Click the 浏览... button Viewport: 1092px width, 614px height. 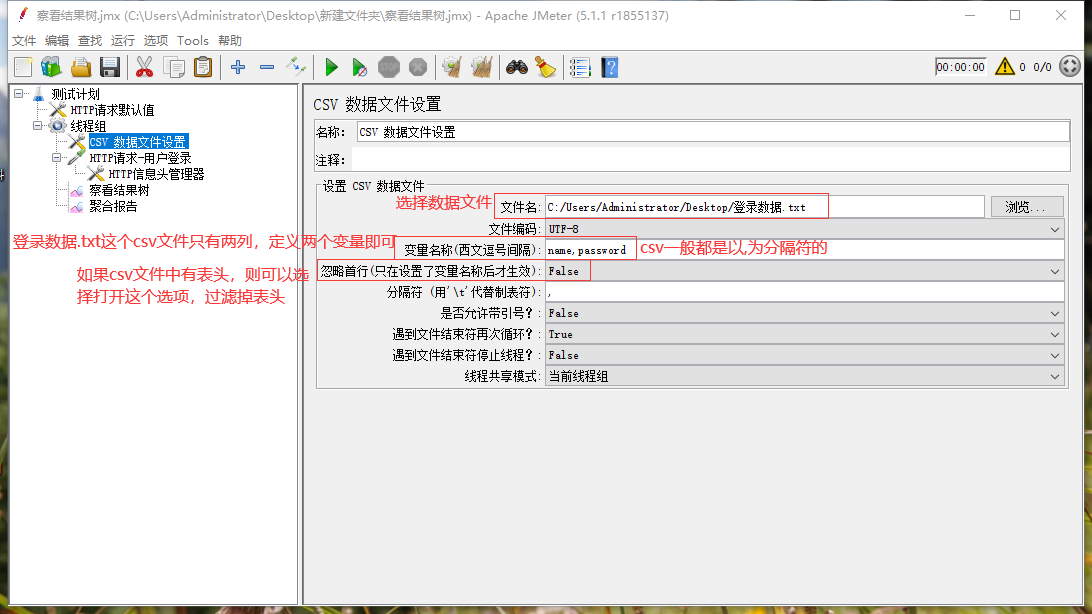coord(1027,207)
